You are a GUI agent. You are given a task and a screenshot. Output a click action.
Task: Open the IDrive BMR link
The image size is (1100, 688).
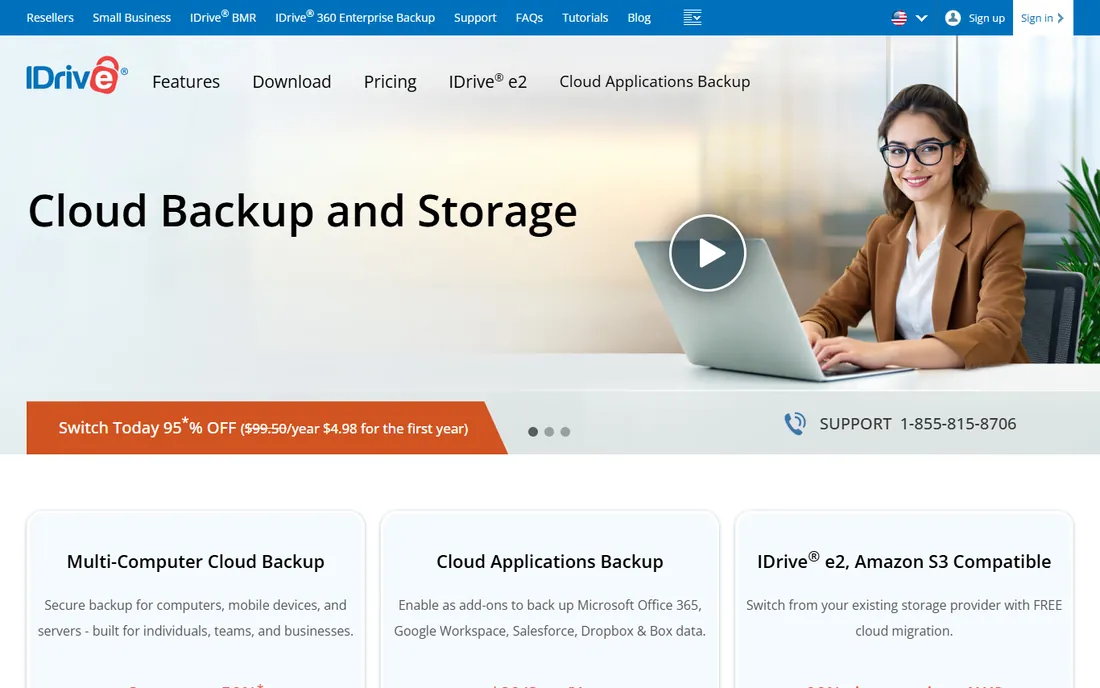pos(223,17)
